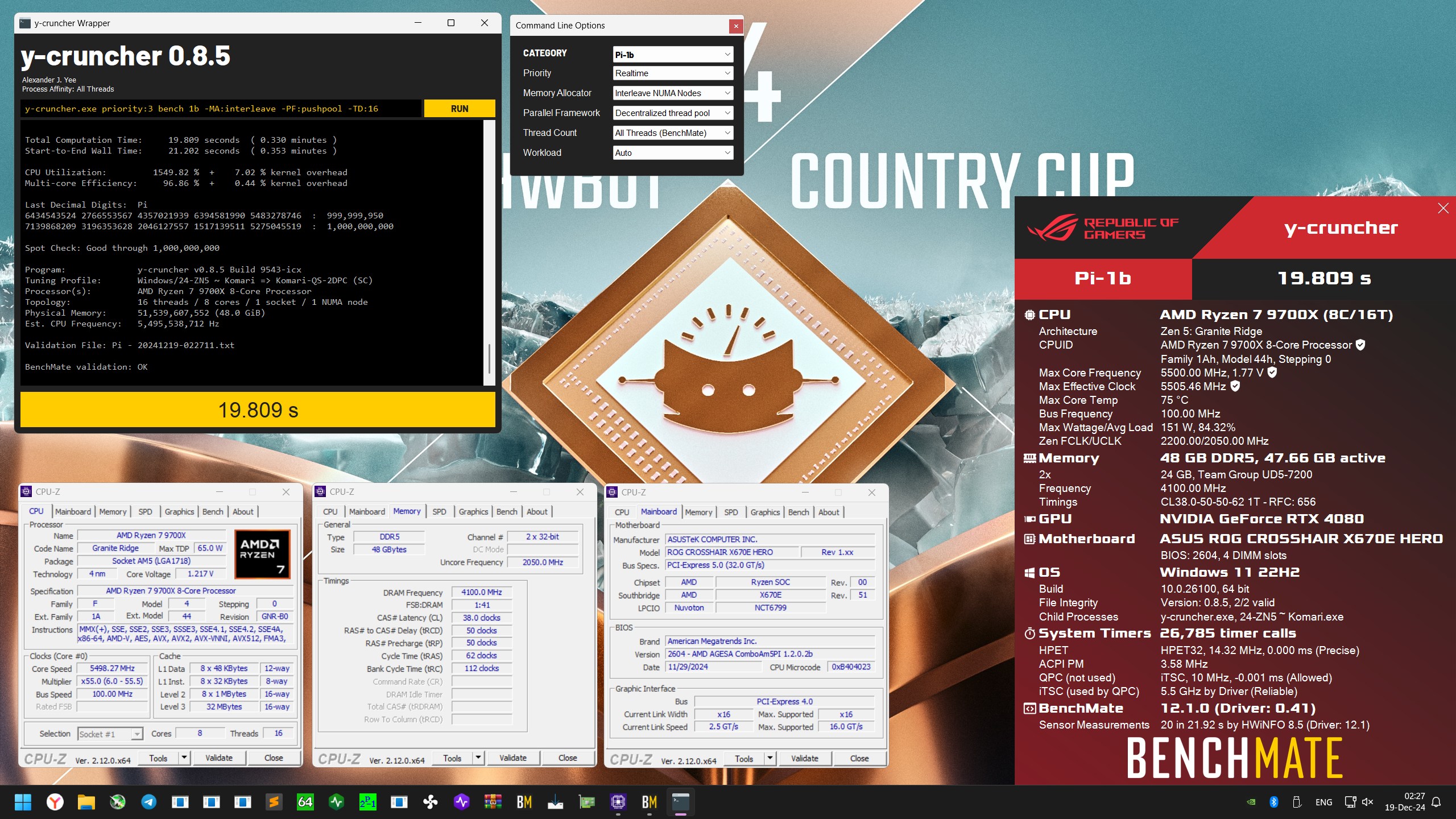This screenshot has width=1456, height=819.
Task: Open Tools dropdown arrow in CPU-Z CPU window
Action: (184, 758)
